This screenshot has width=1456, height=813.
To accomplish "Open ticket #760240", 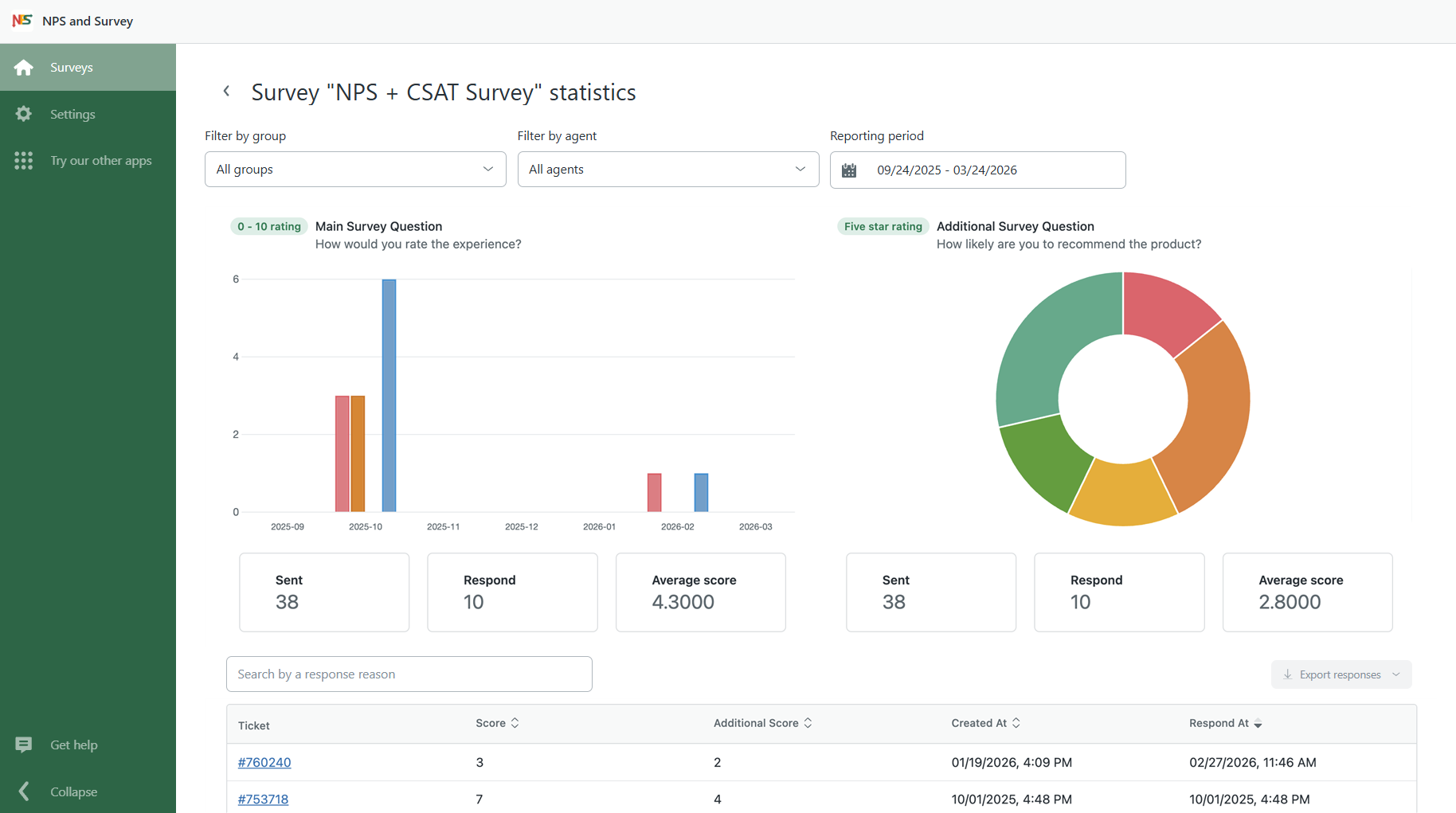I will (264, 762).
